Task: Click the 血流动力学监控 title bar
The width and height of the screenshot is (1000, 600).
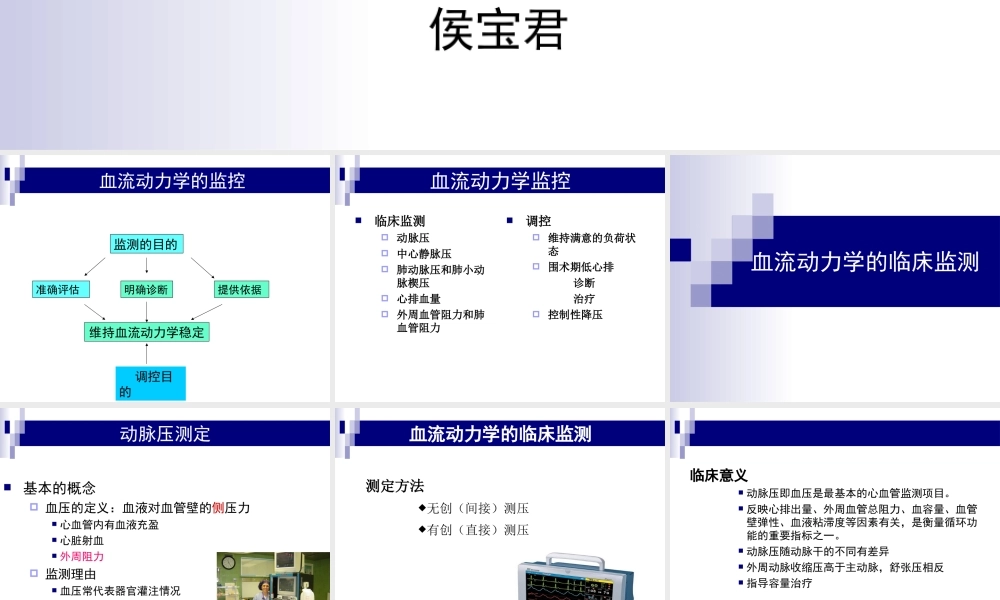Action: pyautogui.click(x=501, y=181)
